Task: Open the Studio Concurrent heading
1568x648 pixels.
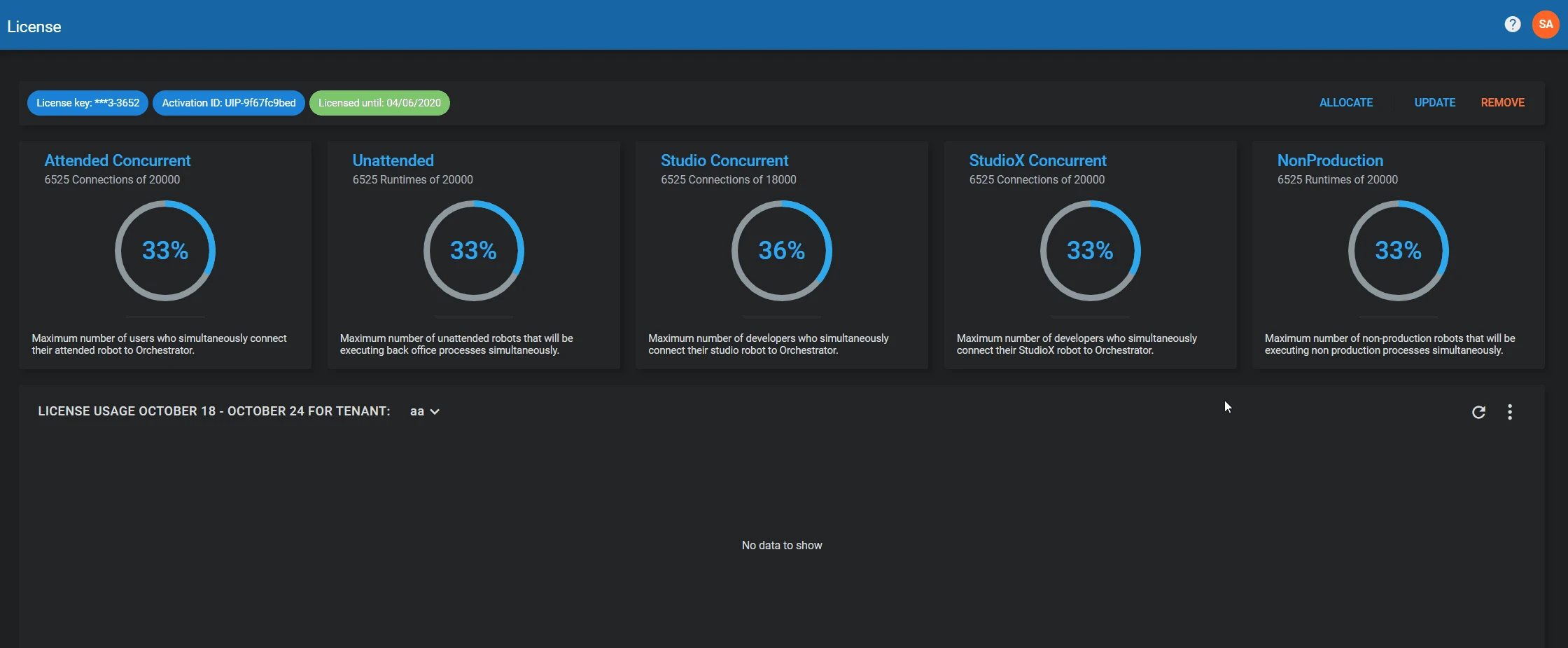Action: coord(724,160)
